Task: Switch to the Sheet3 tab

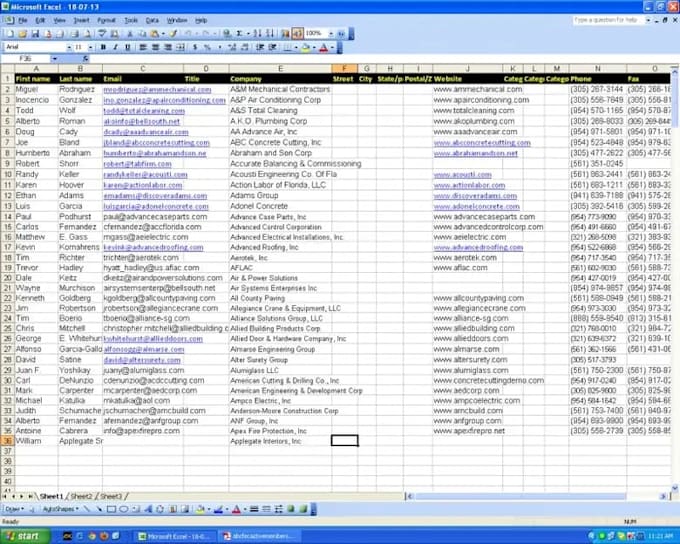Action: (x=111, y=496)
